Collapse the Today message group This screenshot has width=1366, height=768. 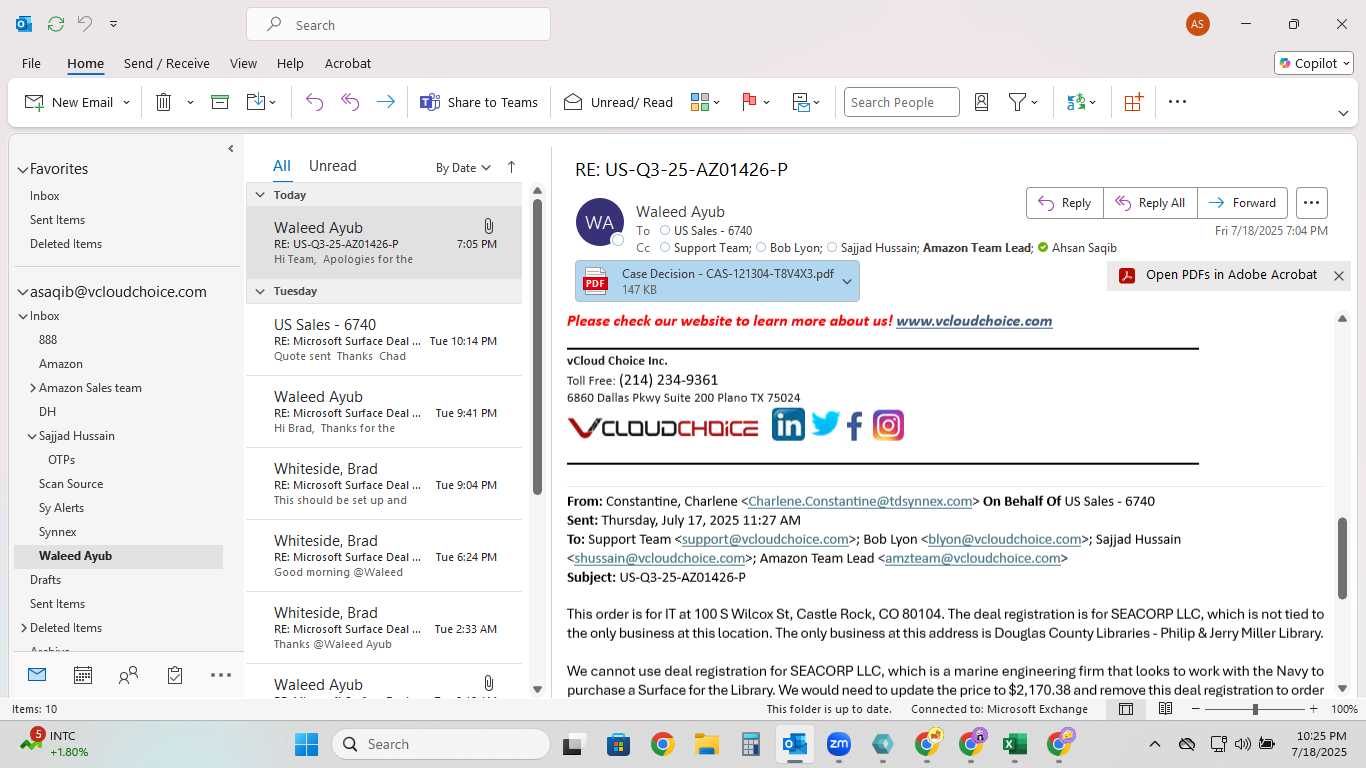[x=260, y=195]
